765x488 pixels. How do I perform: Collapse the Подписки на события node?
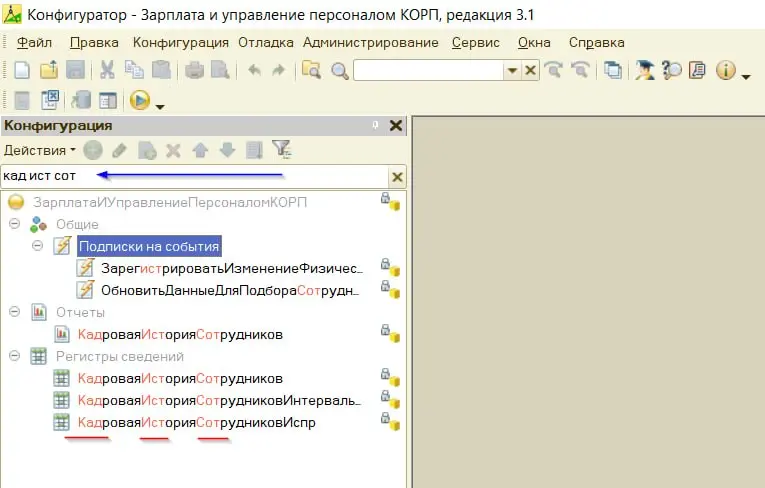point(37,246)
